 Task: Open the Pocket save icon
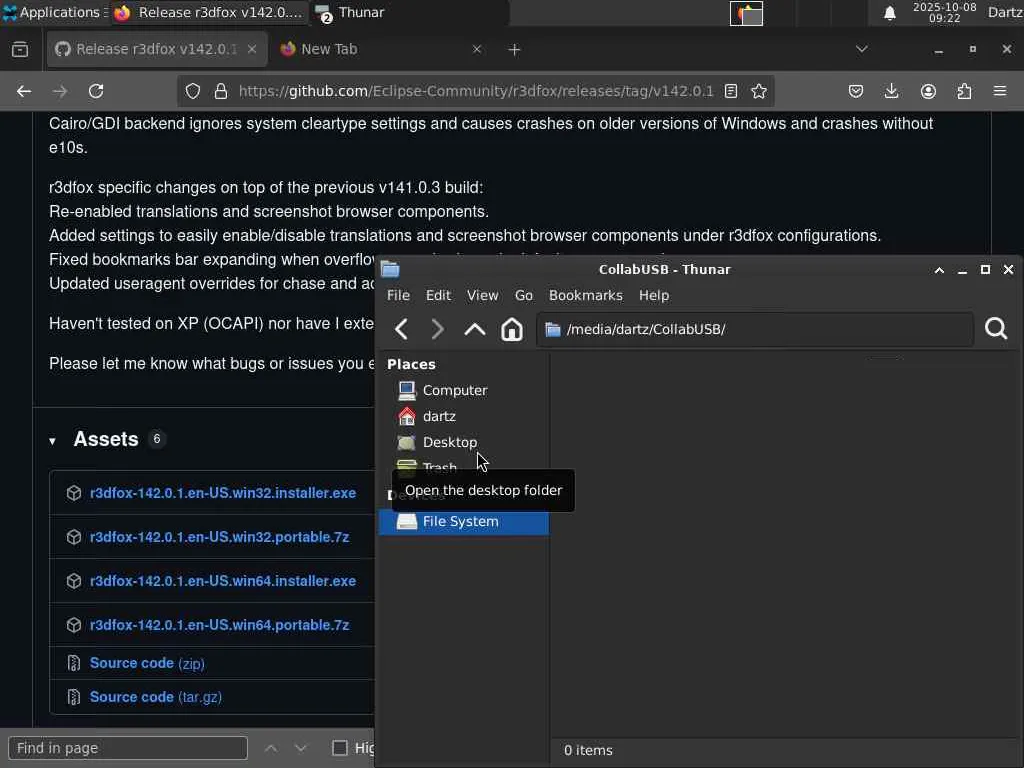point(856,91)
